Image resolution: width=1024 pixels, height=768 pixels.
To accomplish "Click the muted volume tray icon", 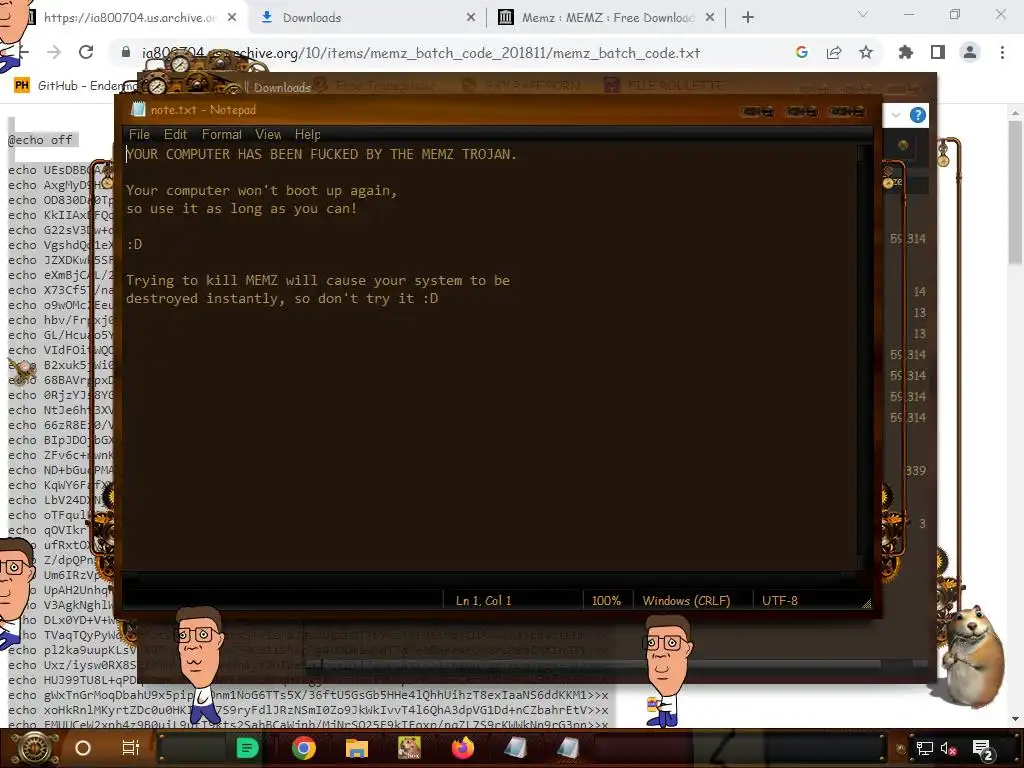I will tap(949, 748).
